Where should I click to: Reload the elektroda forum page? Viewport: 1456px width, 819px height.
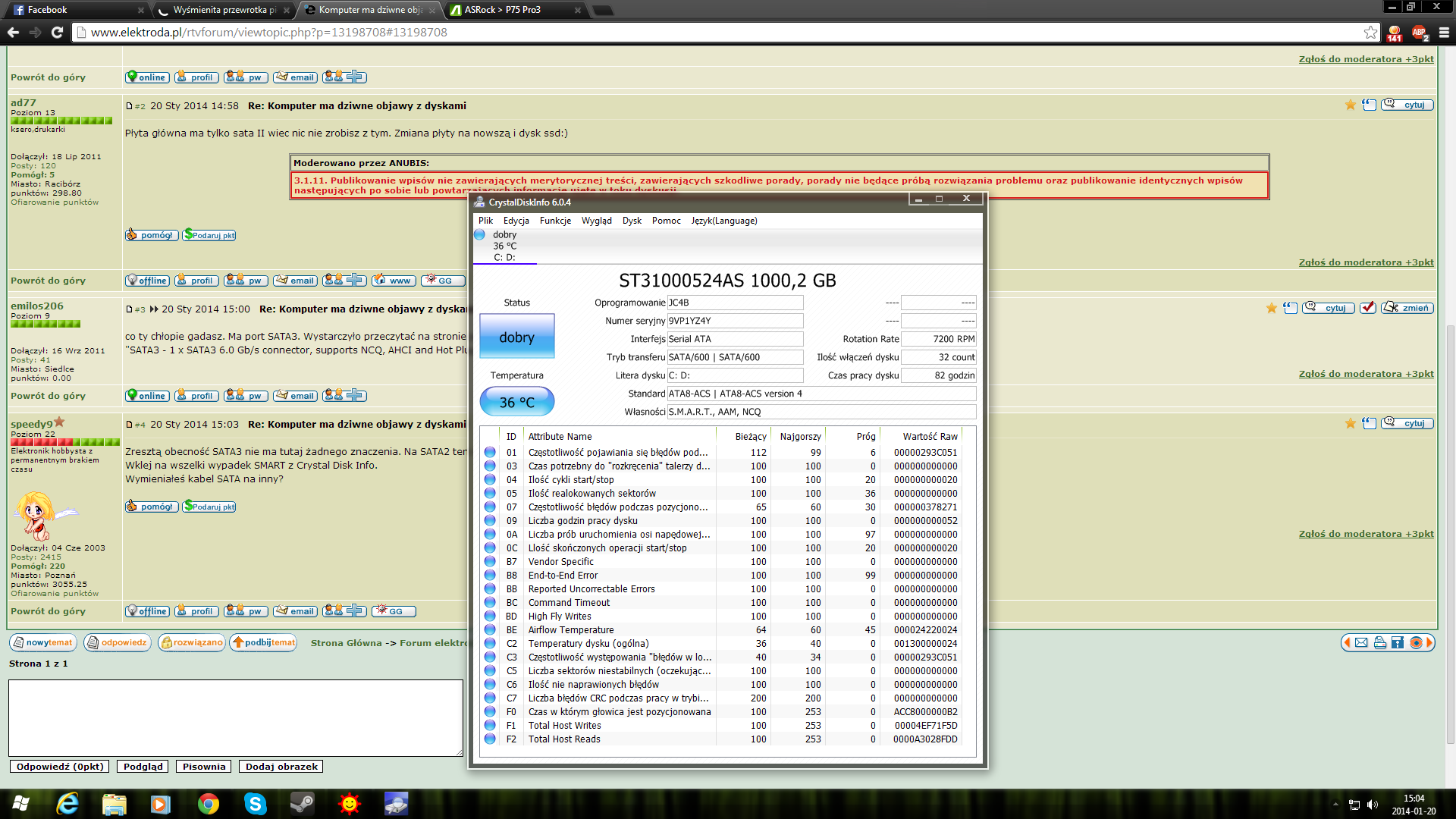[x=57, y=33]
